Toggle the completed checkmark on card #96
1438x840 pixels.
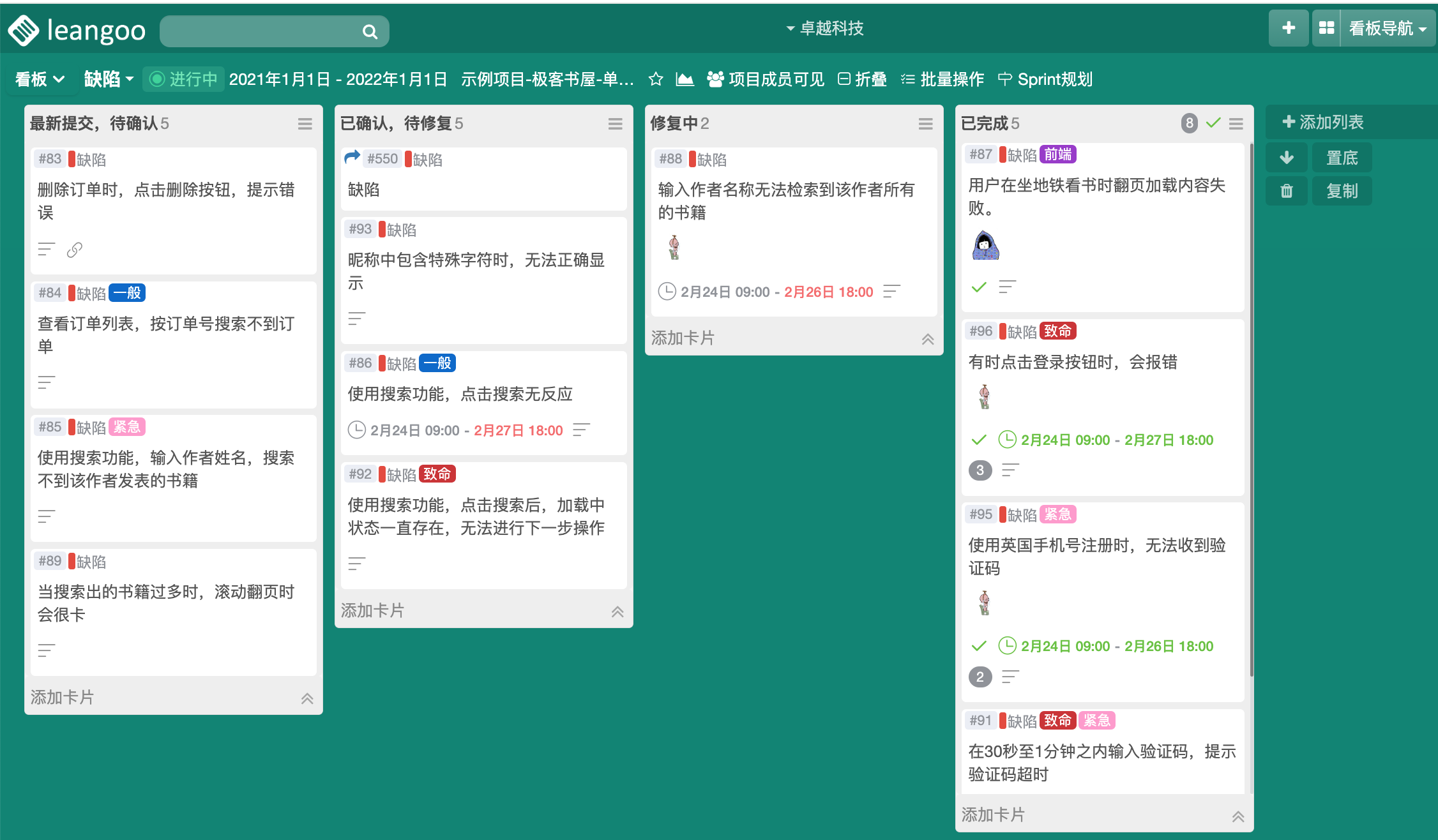click(x=978, y=440)
